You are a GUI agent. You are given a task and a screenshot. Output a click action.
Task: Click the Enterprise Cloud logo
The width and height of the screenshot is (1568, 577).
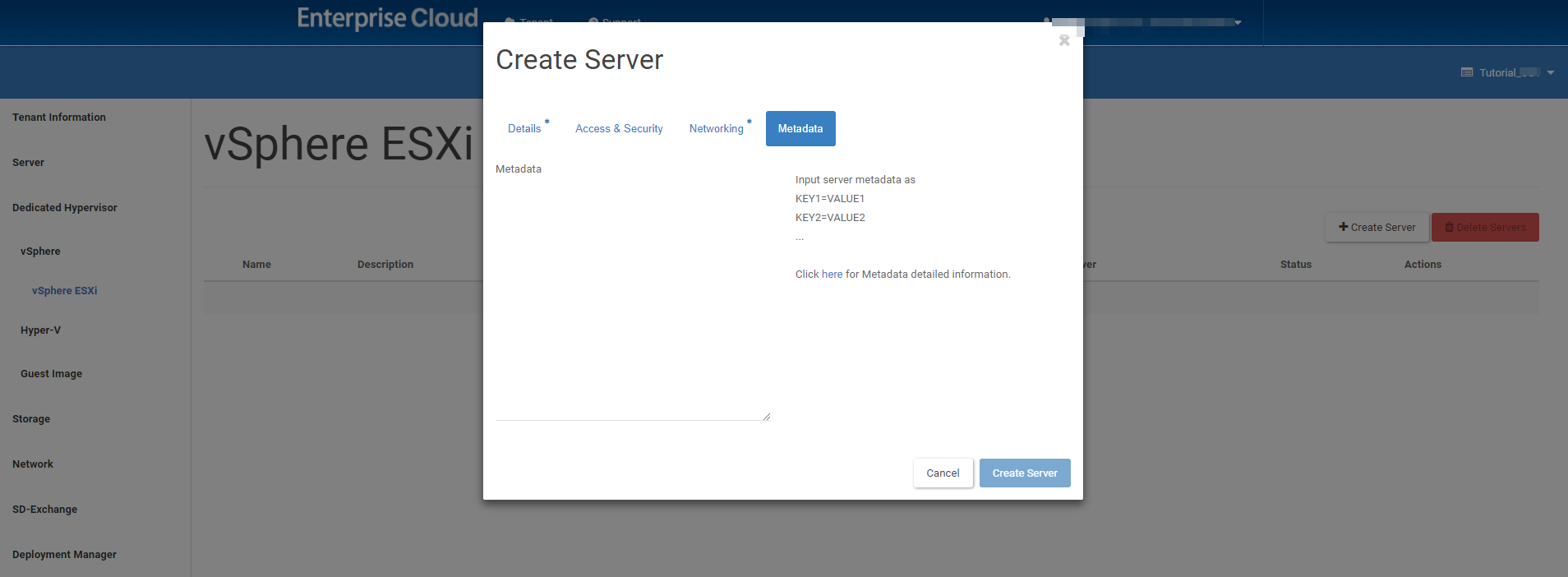(387, 18)
